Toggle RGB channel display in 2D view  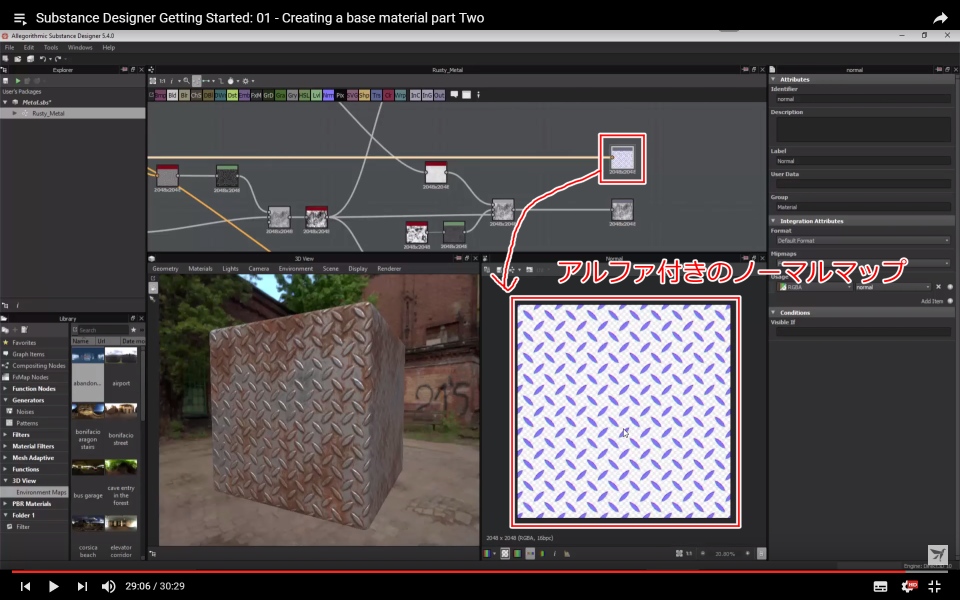click(487, 553)
